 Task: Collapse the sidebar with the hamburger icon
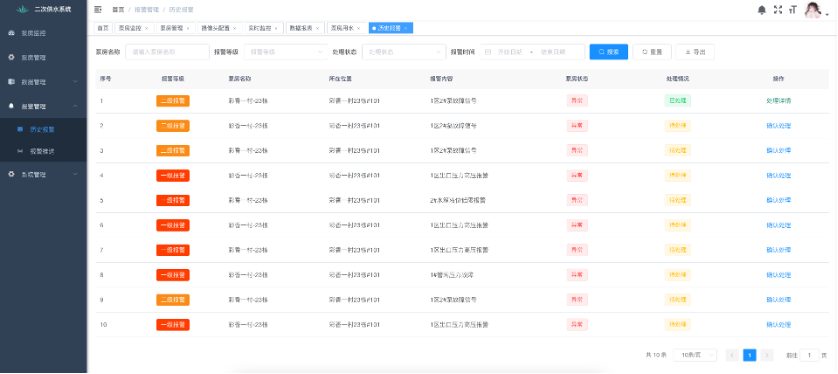tap(98, 10)
